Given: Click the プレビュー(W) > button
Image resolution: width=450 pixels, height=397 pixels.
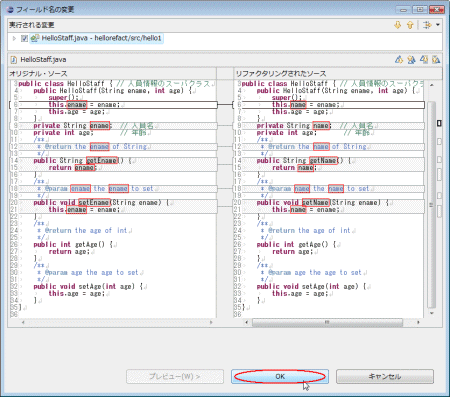Looking at the screenshot, I should (x=175, y=376).
